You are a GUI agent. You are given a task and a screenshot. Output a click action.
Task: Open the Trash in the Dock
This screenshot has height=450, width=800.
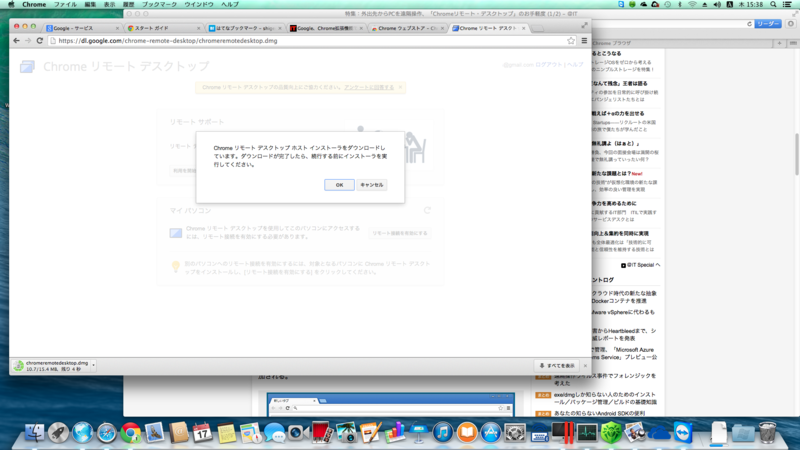point(767,433)
